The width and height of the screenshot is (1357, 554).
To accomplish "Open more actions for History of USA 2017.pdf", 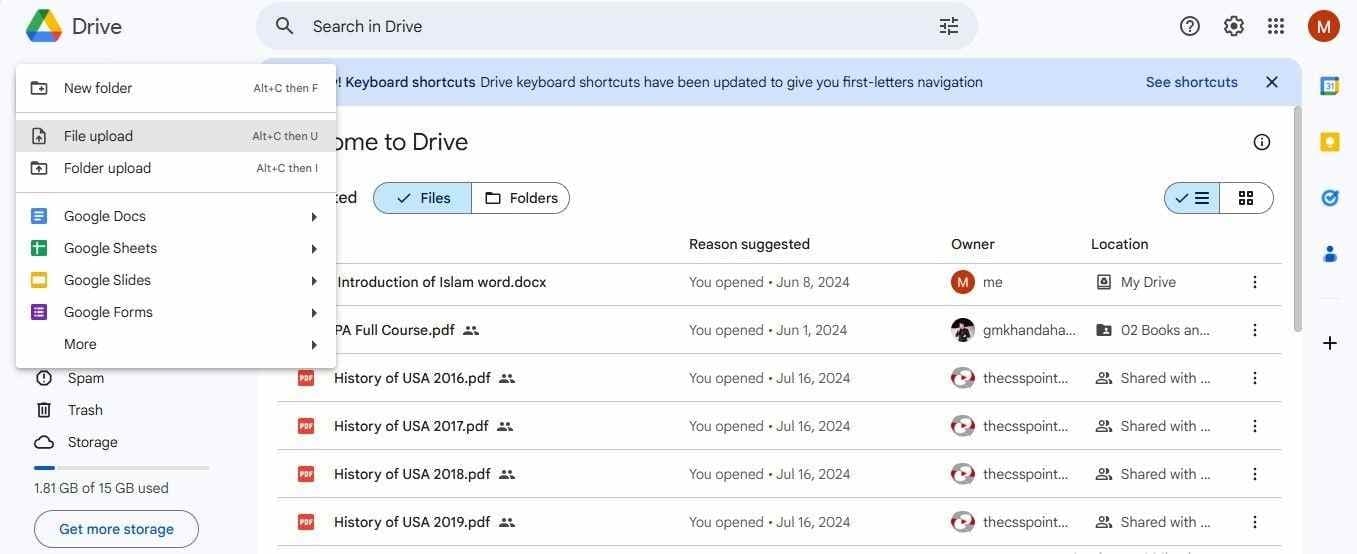I will coord(1255,426).
